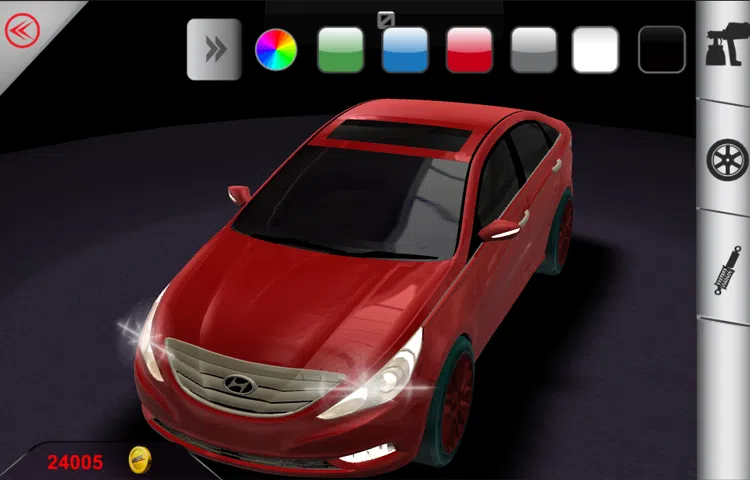Choose the red paint swatch
The height and width of the screenshot is (480, 750).
469,49
